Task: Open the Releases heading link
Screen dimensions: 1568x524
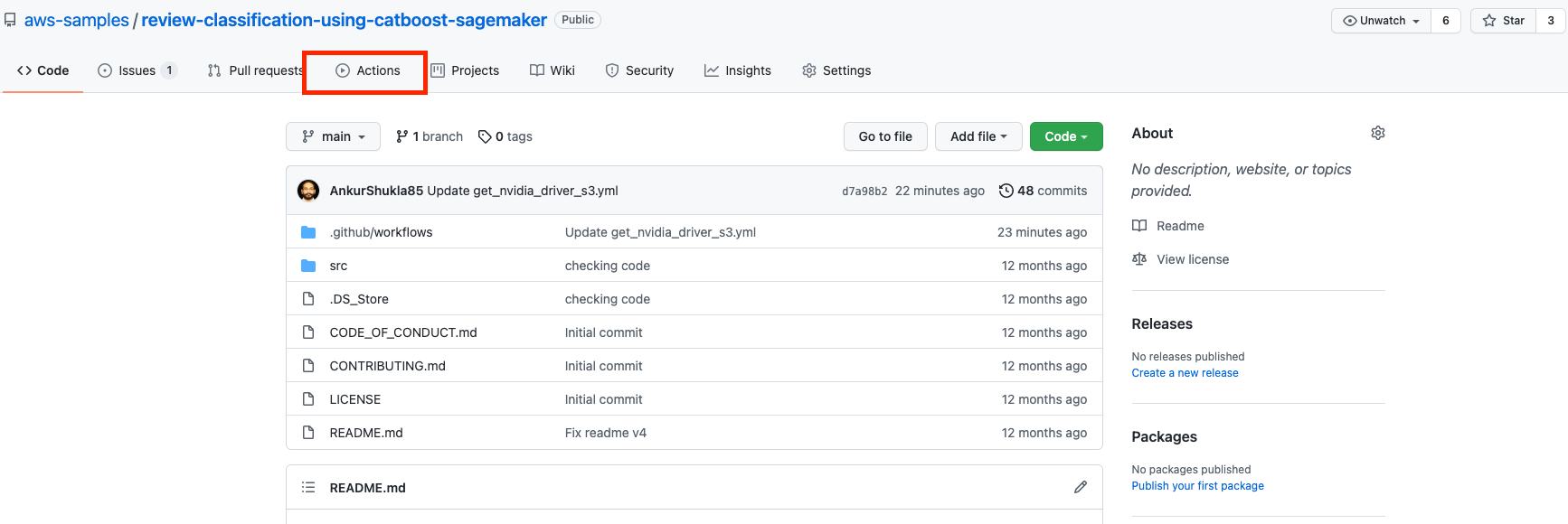Action: point(1162,324)
